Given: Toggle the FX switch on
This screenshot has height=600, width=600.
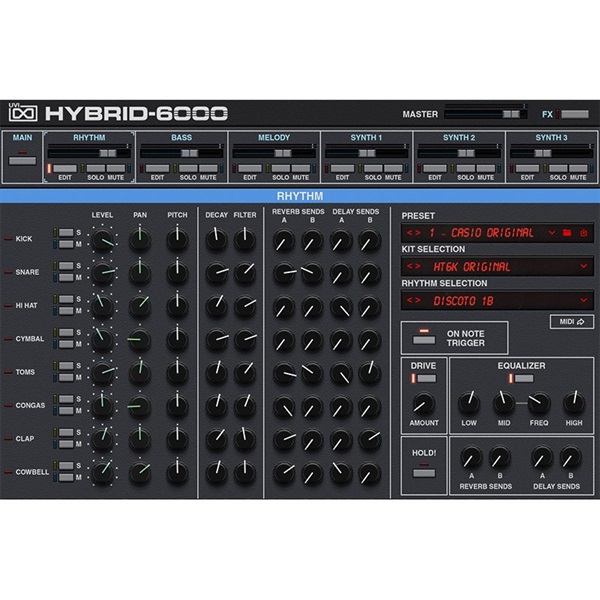Looking at the screenshot, I should pyautogui.click(x=574, y=114).
